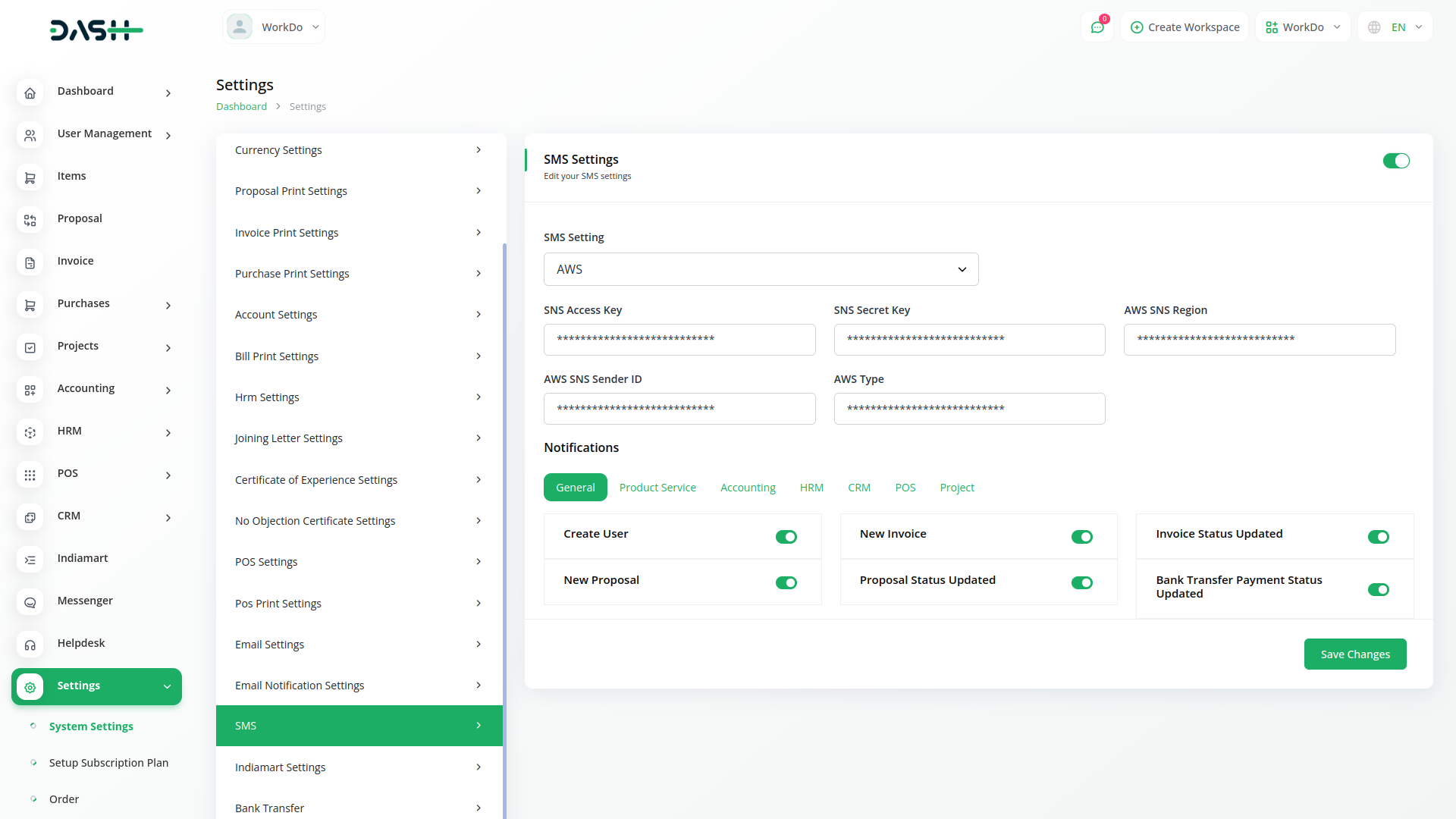Click the Helpdesk headset icon
The width and height of the screenshot is (1456, 819).
(x=30, y=645)
